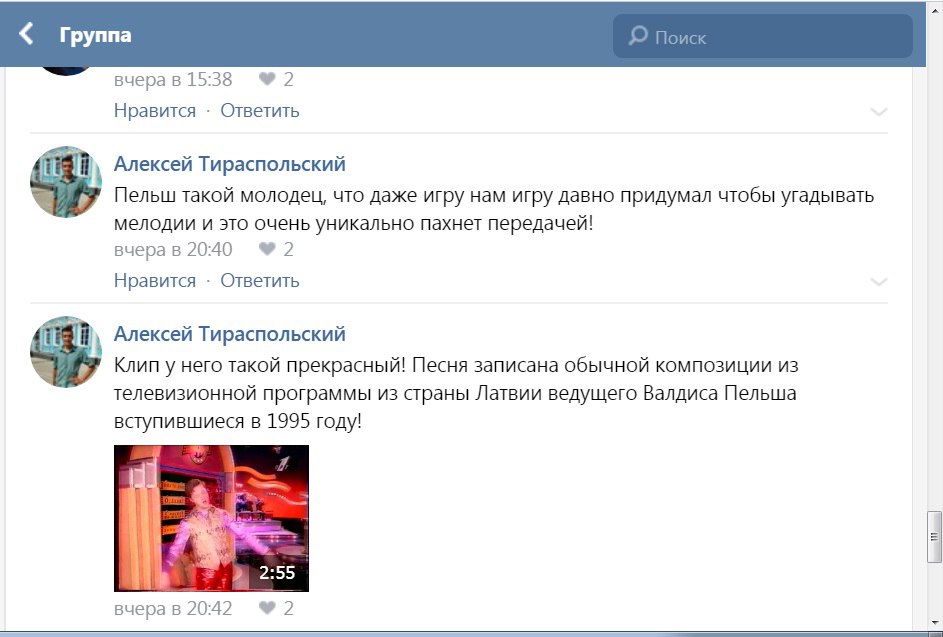Click the back arrow in the header
943x637 pixels.
(x=27, y=35)
